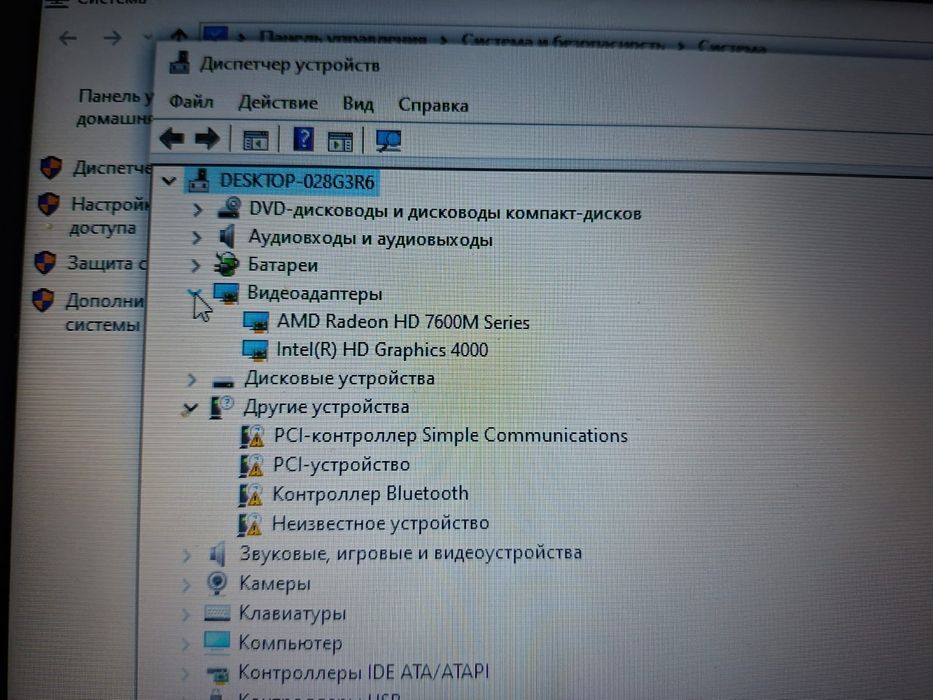
Task: Select PCI-контроллер Simple Communications device
Action: tap(450, 436)
